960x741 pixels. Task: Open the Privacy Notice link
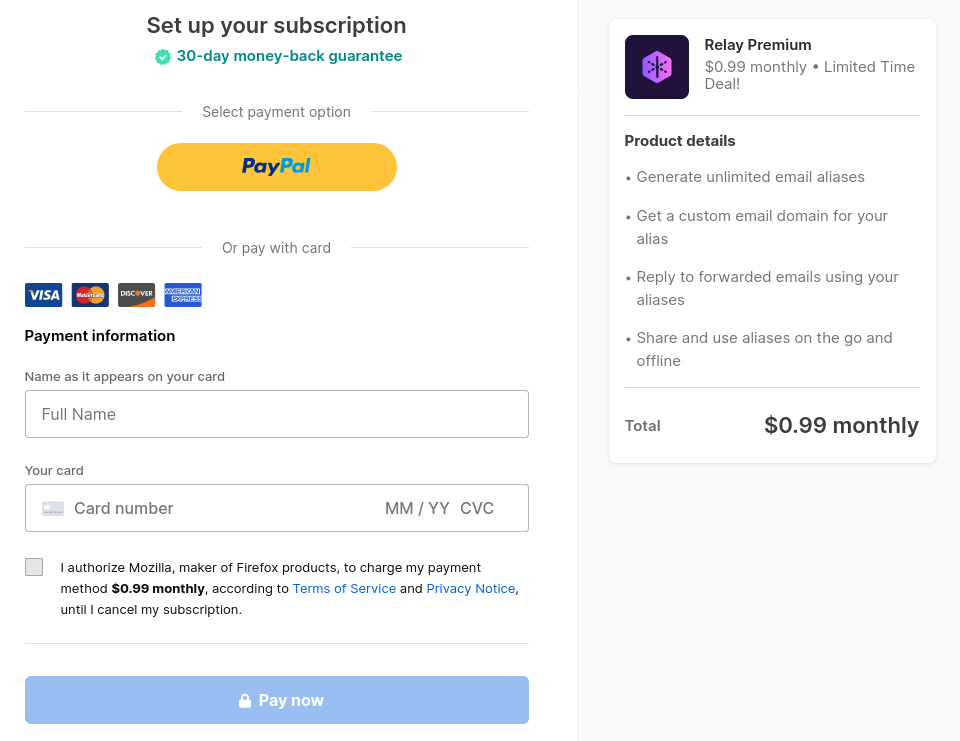(471, 589)
